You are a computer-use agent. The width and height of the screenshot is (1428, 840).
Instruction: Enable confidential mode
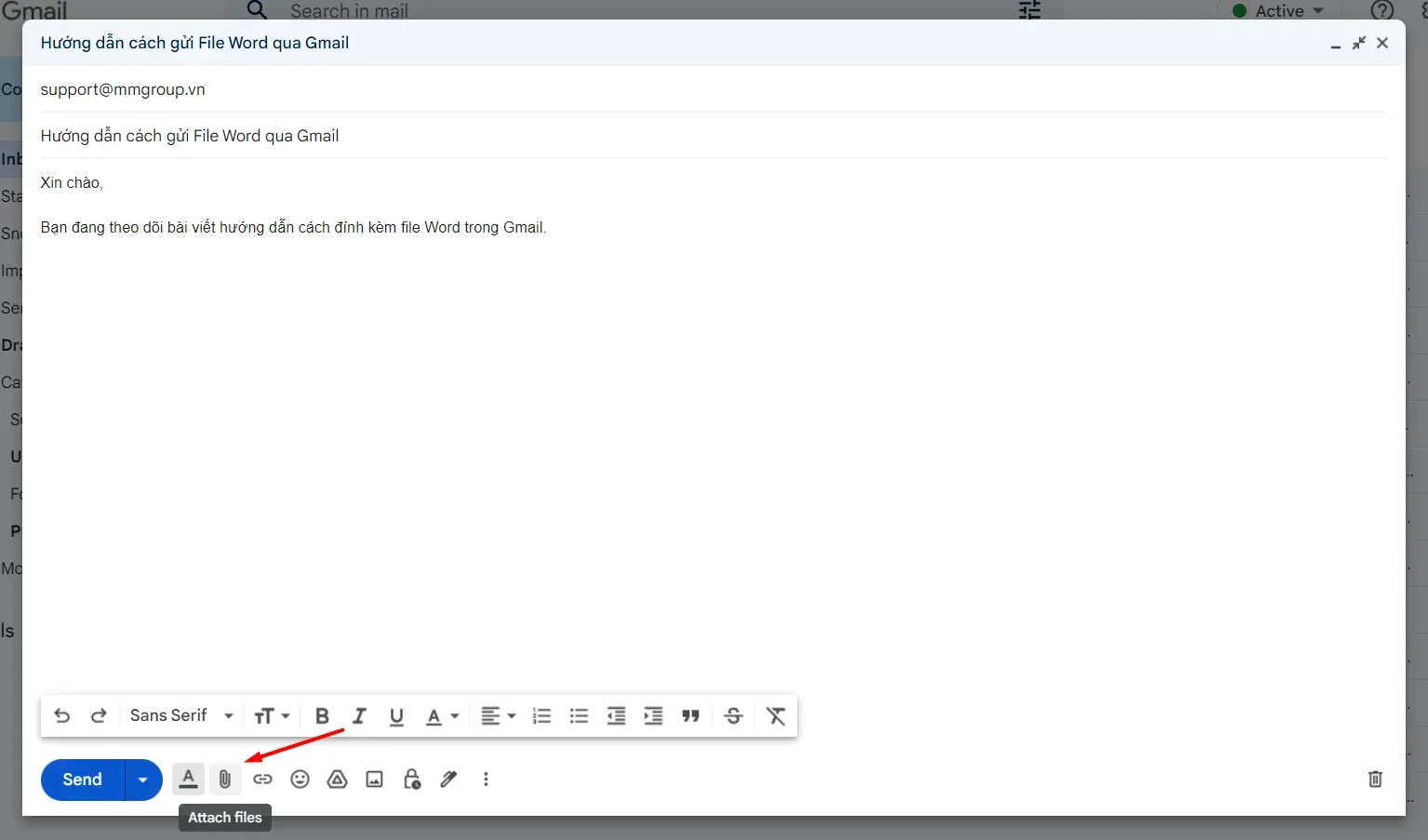click(412, 779)
